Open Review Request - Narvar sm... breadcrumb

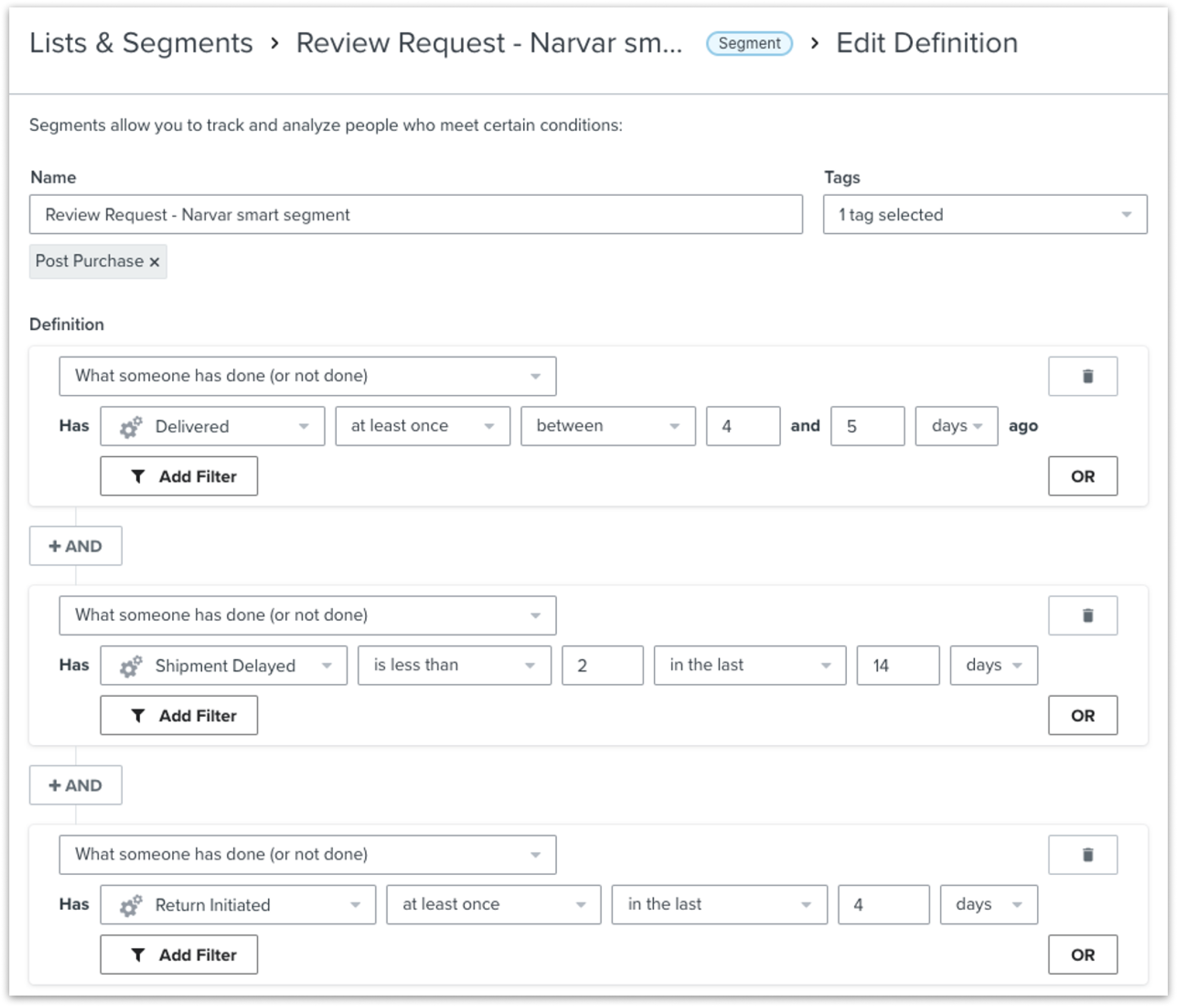point(489,43)
